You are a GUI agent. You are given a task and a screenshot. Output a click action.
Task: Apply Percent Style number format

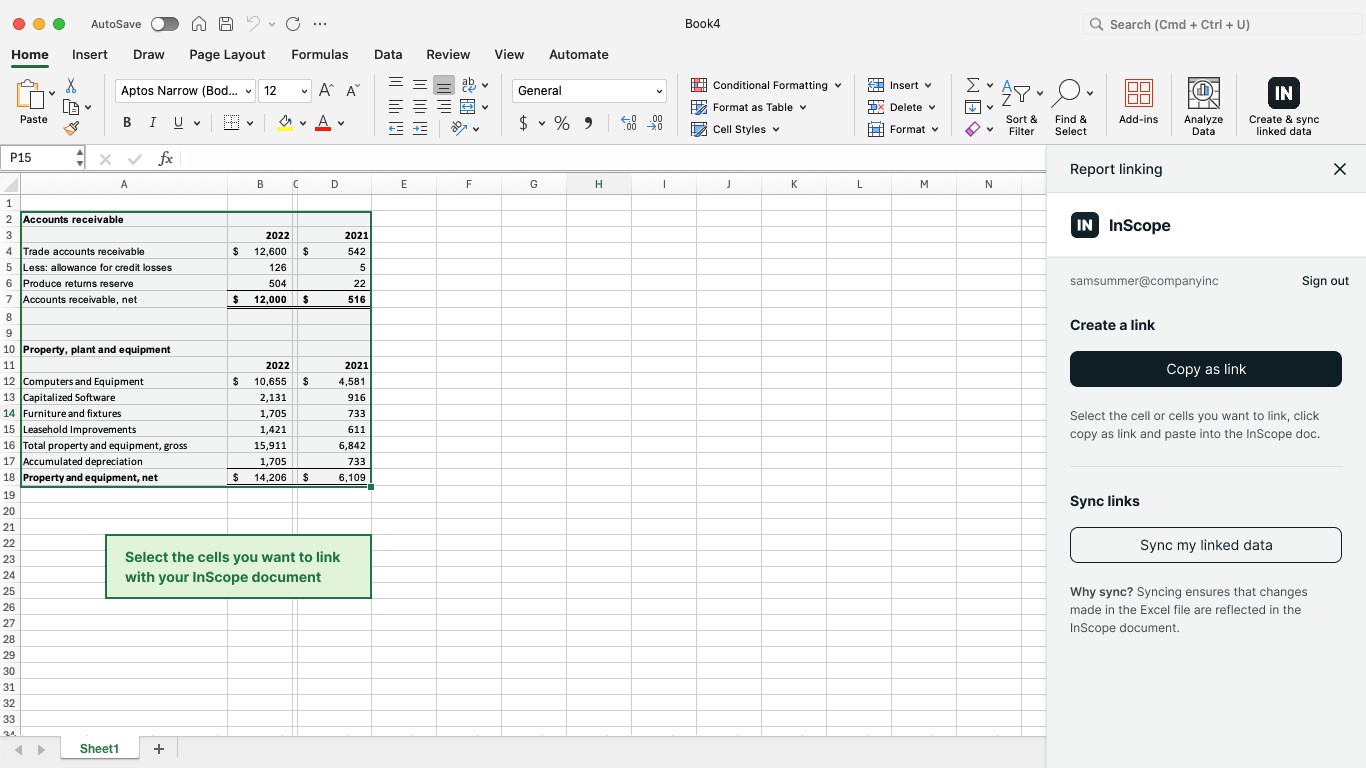pos(562,123)
